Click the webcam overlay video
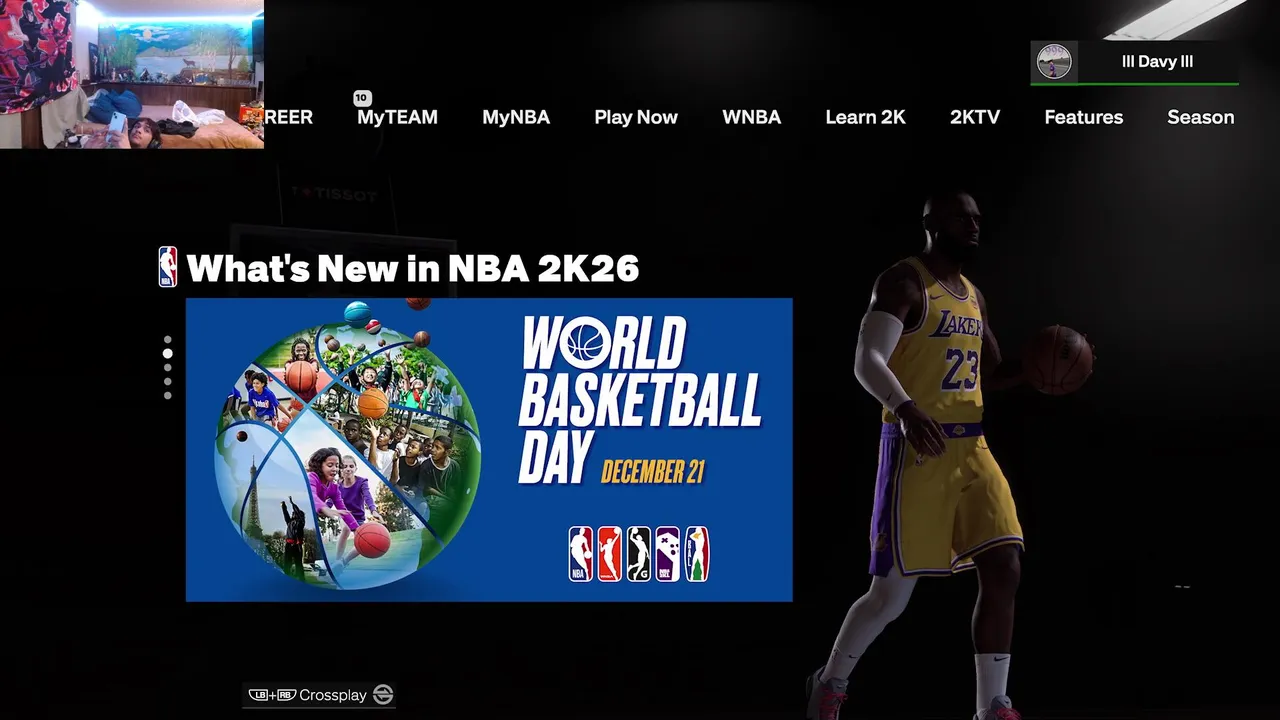1280x720 pixels. point(132,74)
